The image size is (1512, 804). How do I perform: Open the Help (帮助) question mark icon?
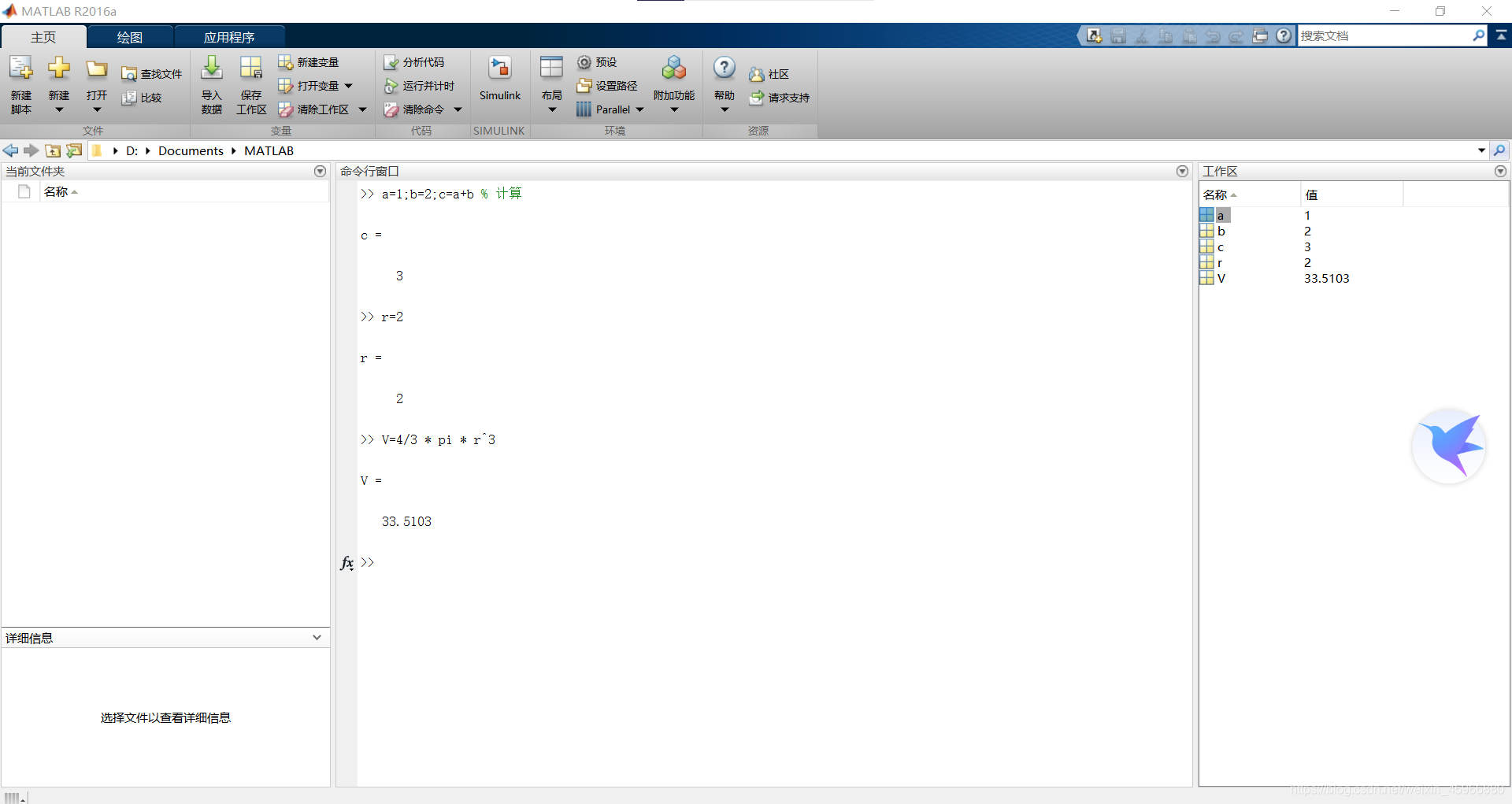724,68
